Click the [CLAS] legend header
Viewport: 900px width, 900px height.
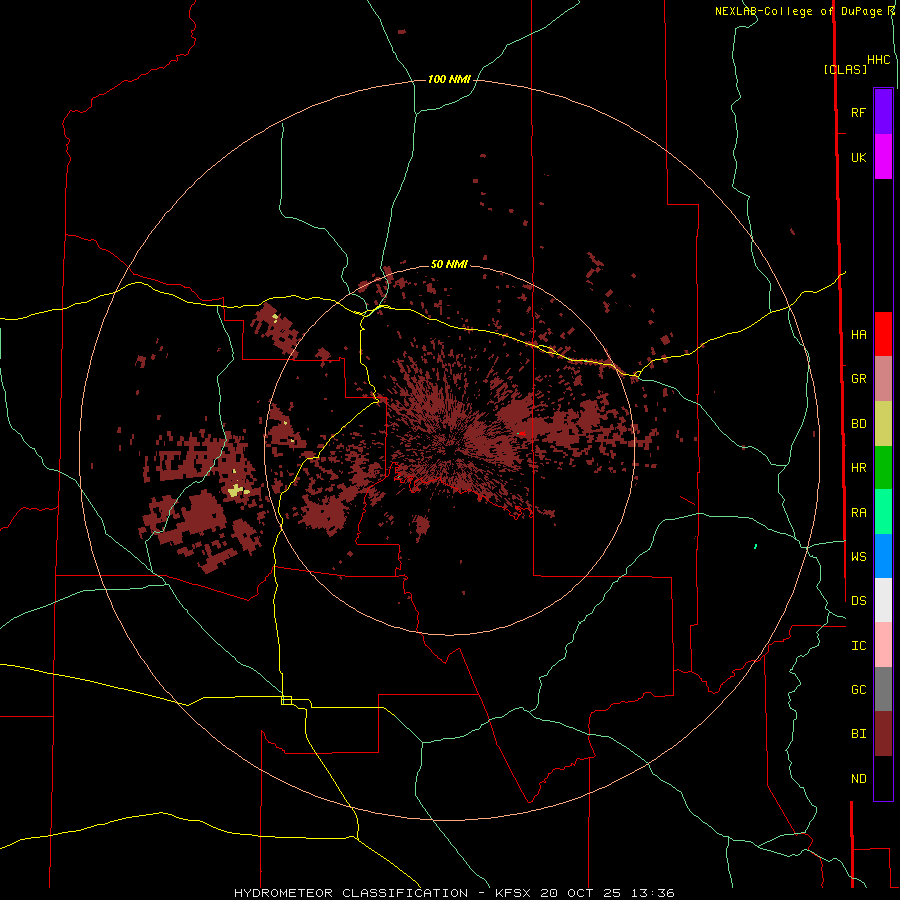[x=845, y=69]
